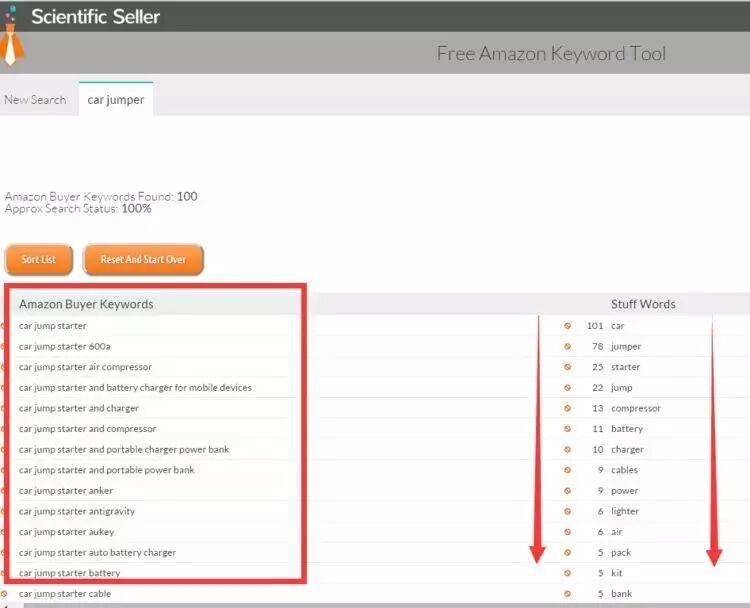Delete the 'starter' stuff word using its icon
Image resolution: width=750 pixels, height=608 pixels.
pos(567,367)
